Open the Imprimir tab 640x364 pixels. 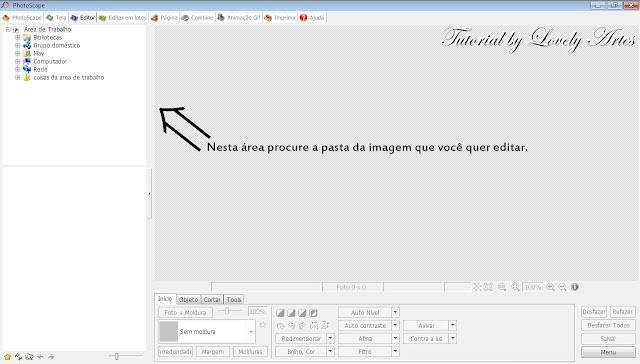click(280, 18)
